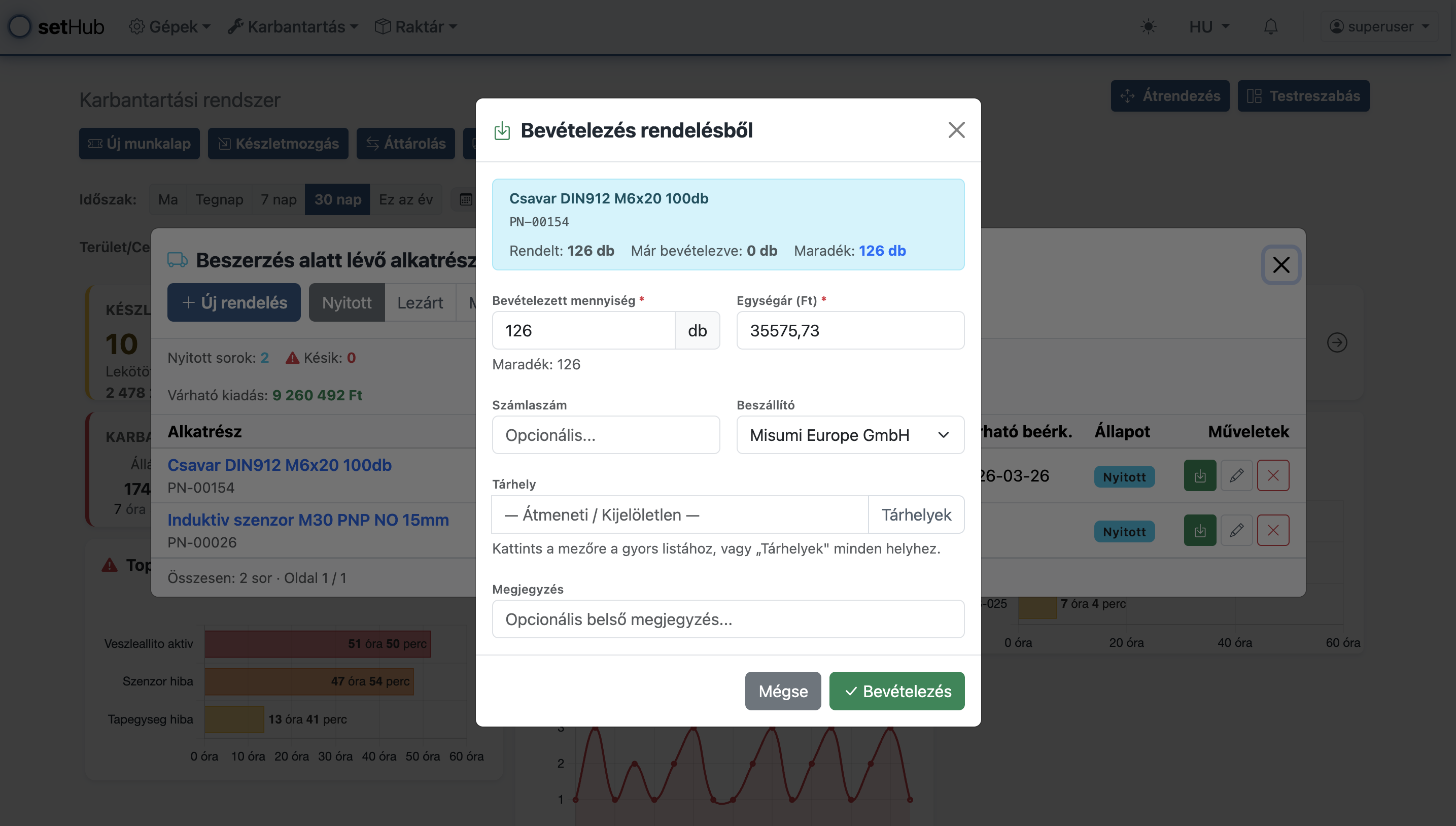Click the Tárhelyek button beside storage field
The height and width of the screenshot is (826, 1456).
click(x=916, y=514)
